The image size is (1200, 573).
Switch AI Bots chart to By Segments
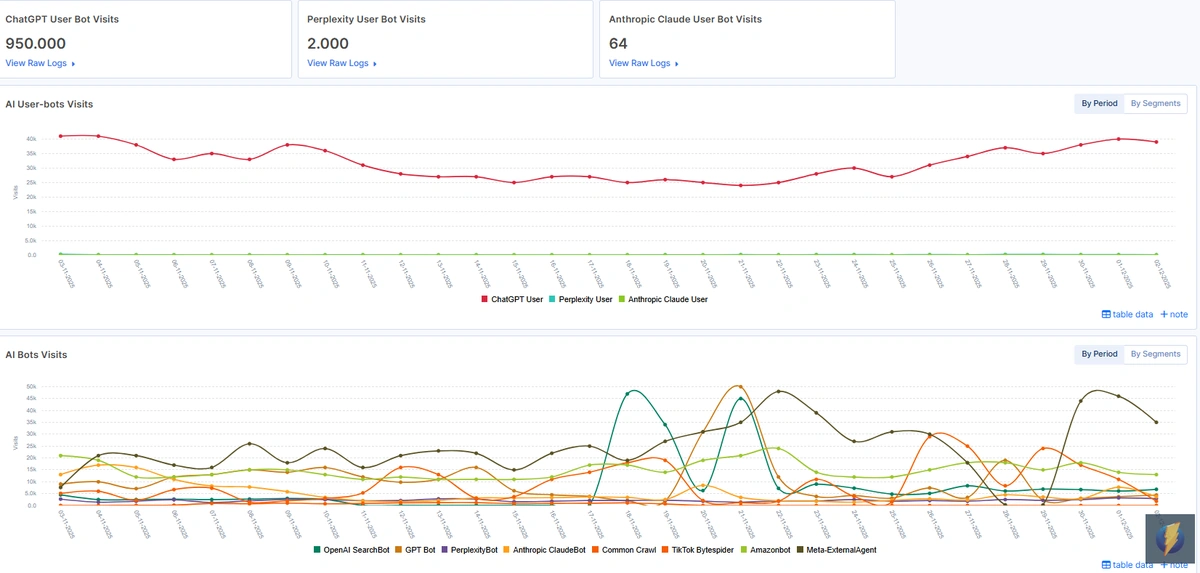1155,354
